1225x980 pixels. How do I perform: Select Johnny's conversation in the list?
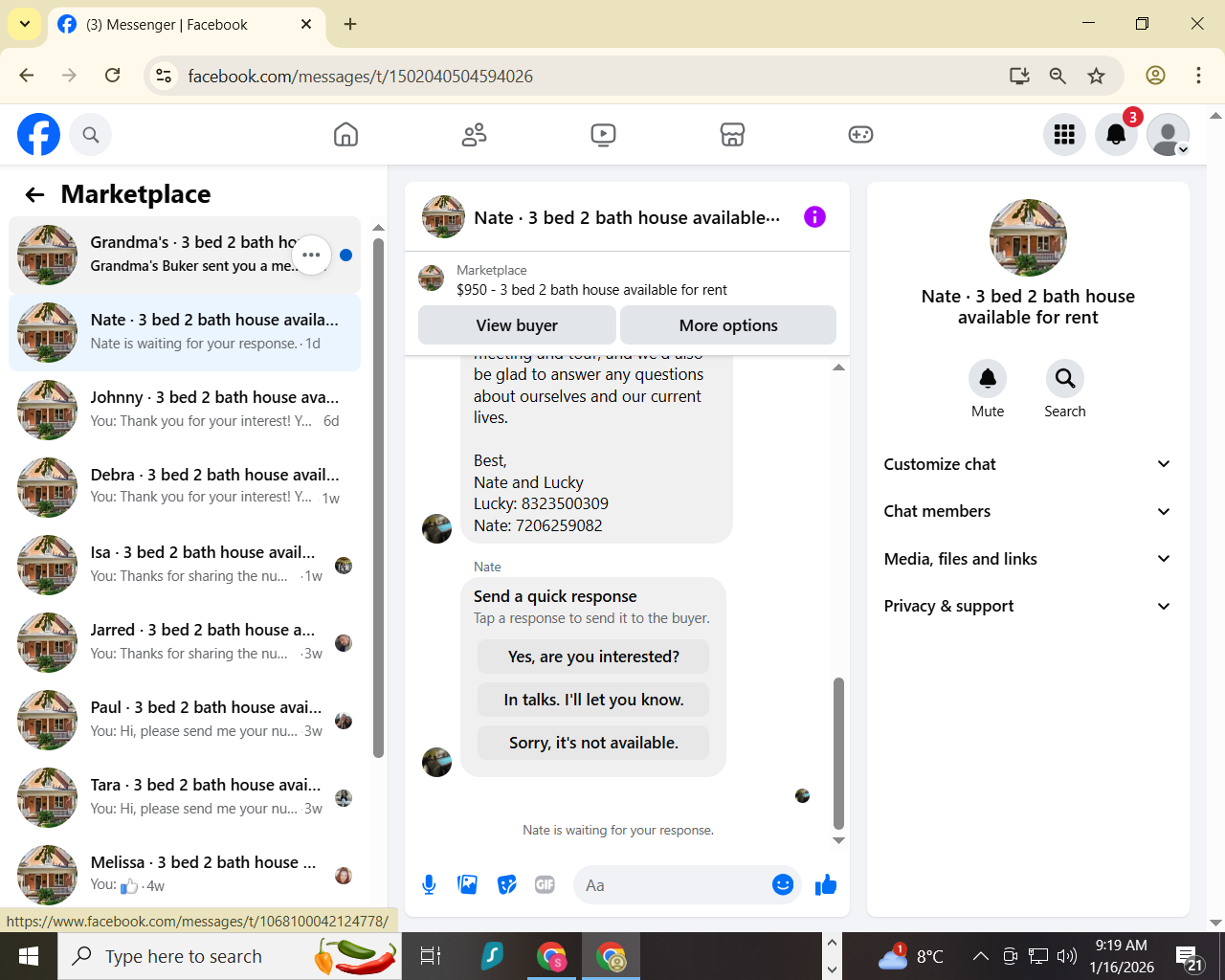click(x=185, y=410)
